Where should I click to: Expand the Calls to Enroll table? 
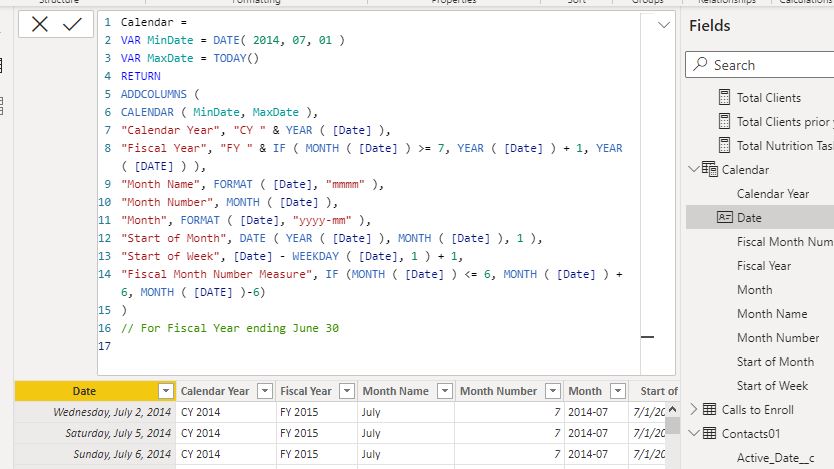[x=694, y=409]
